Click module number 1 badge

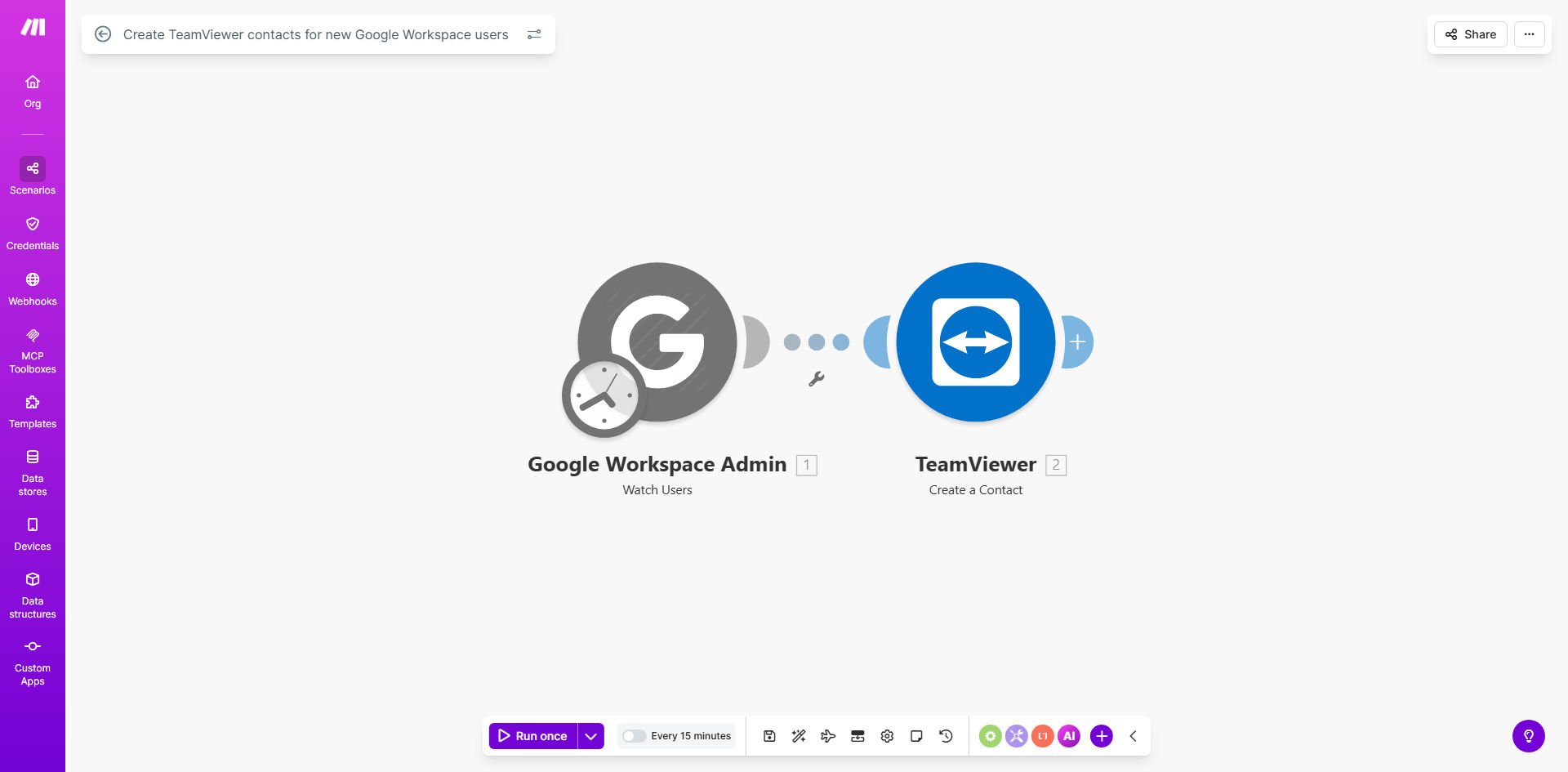(807, 465)
